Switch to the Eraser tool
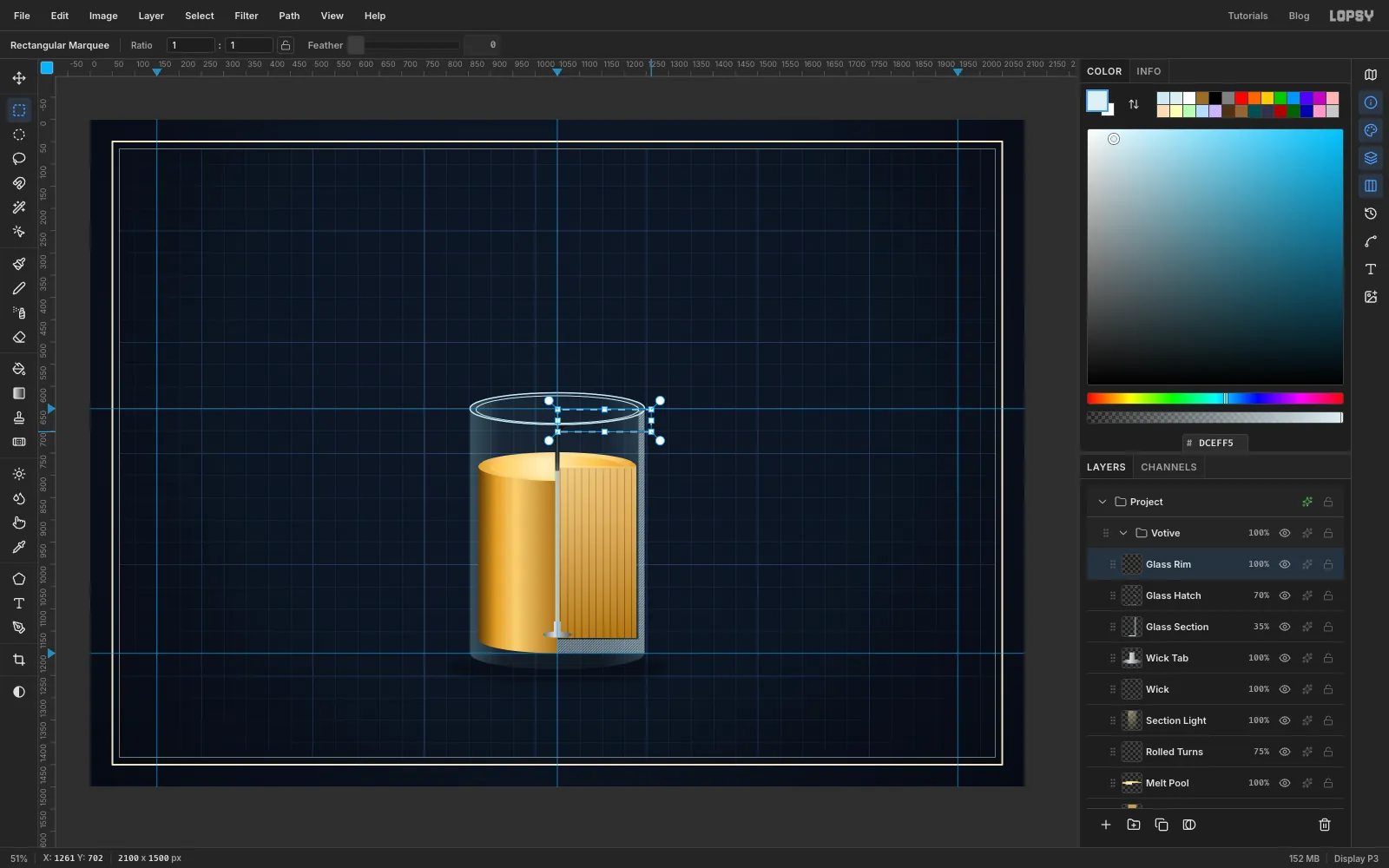1389x868 pixels. (19, 337)
